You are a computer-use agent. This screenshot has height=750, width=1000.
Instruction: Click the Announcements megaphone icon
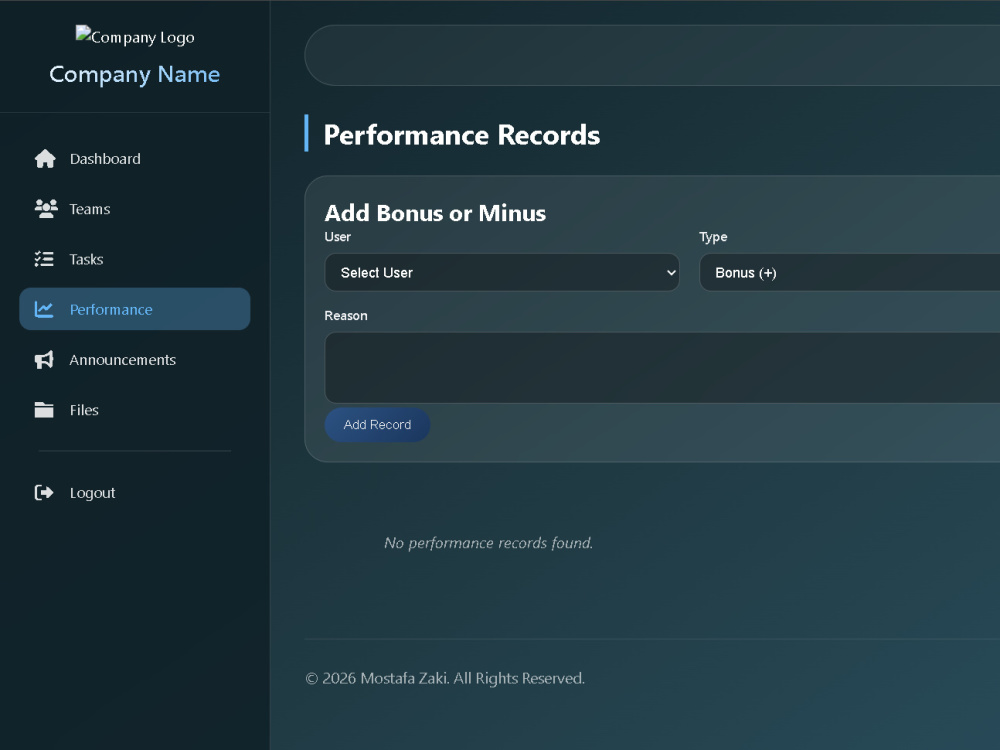pyautogui.click(x=44, y=360)
